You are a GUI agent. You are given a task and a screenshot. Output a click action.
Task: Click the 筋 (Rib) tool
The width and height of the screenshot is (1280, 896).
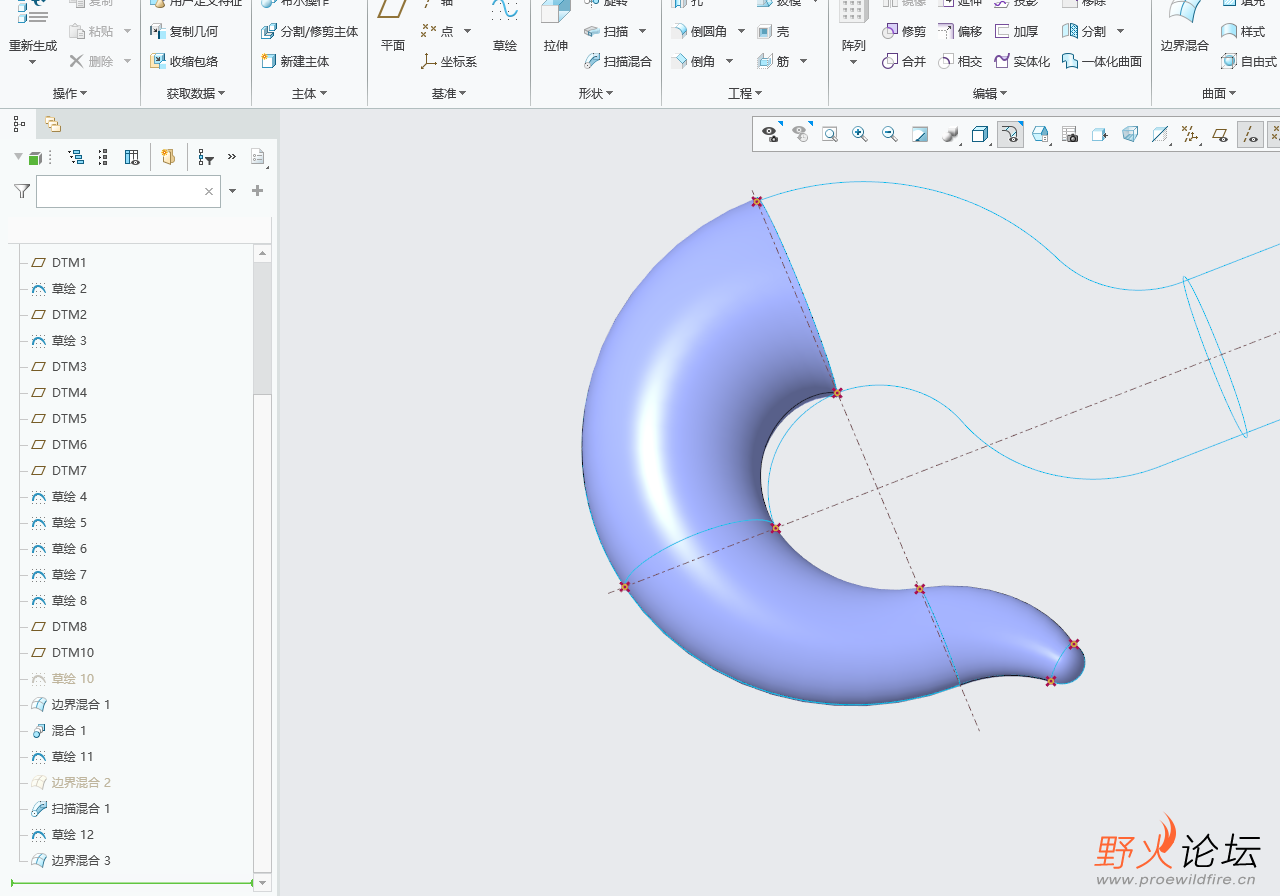773,61
